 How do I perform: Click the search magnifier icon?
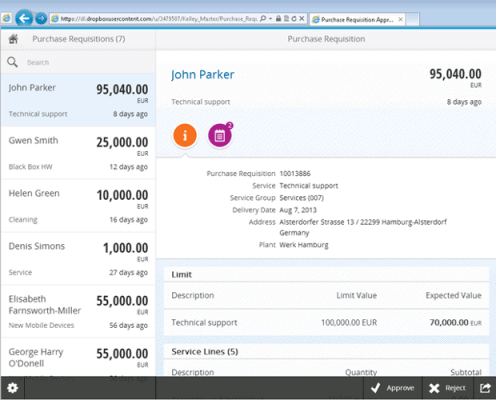(x=12, y=62)
